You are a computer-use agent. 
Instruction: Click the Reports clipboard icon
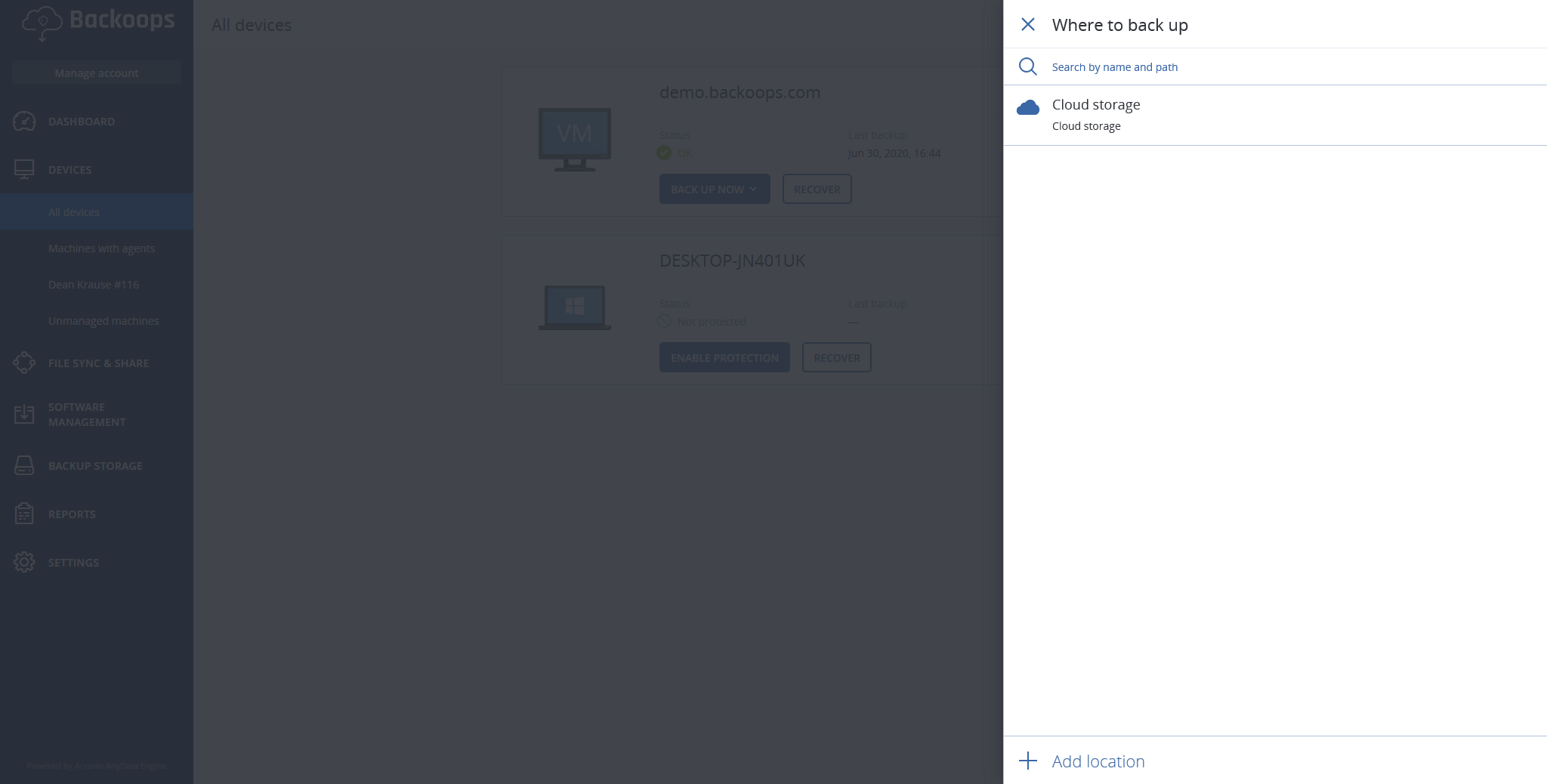coord(24,514)
